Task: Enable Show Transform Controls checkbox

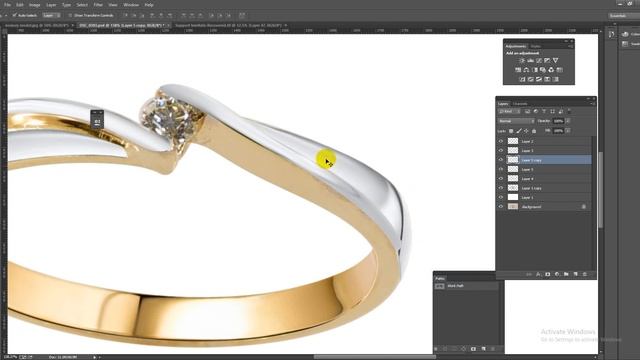Action: 70,16
